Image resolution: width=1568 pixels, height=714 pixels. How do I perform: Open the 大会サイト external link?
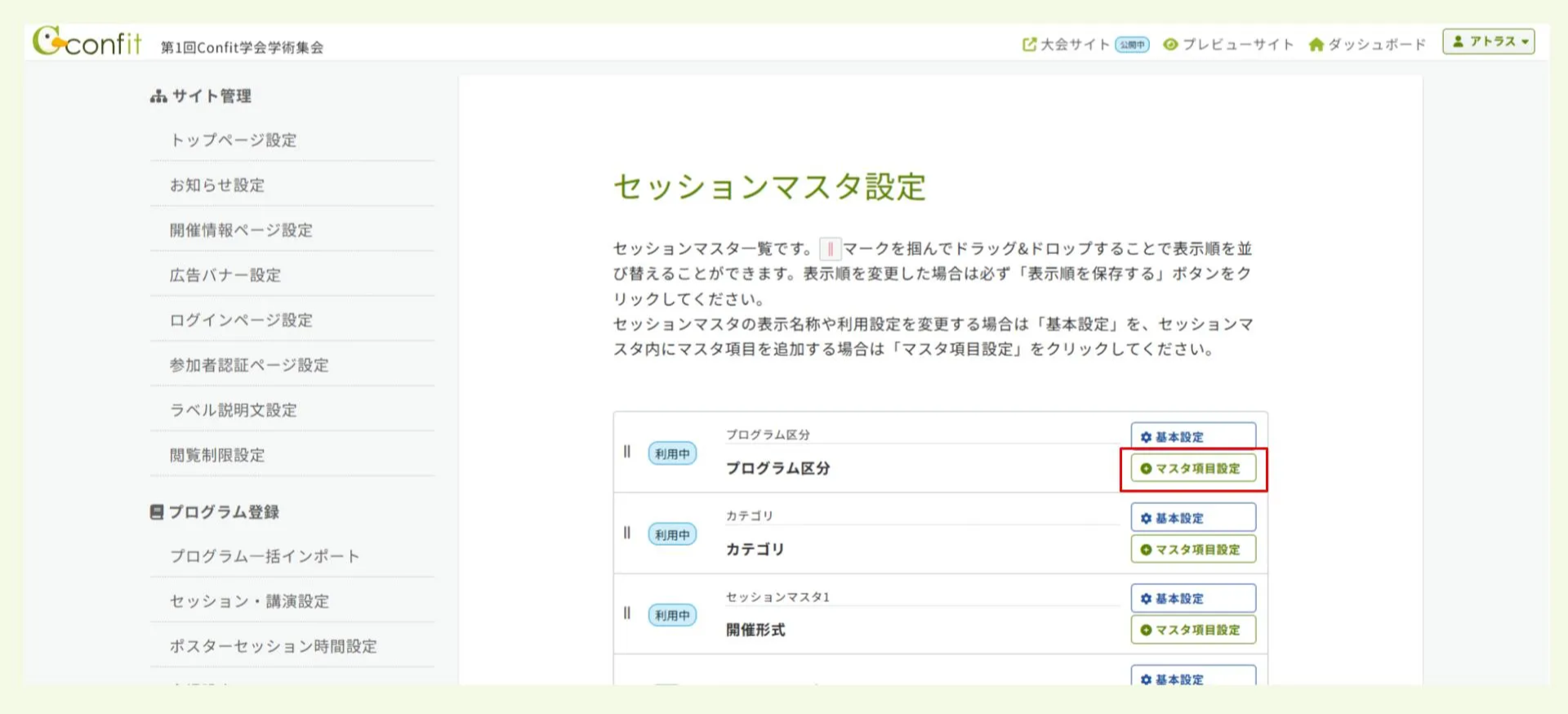click(1066, 44)
